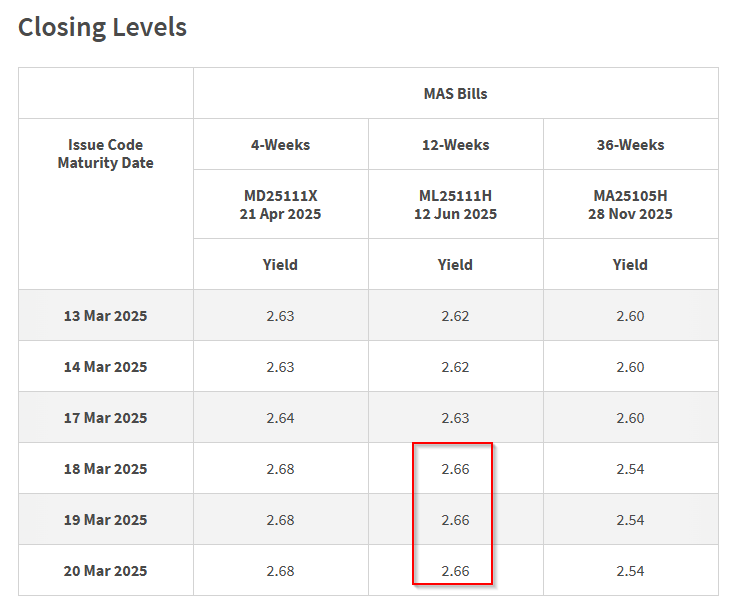Click 36-Weeks yield 2.60 for 17 Mar
The image size is (751, 611).
[630, 418]
